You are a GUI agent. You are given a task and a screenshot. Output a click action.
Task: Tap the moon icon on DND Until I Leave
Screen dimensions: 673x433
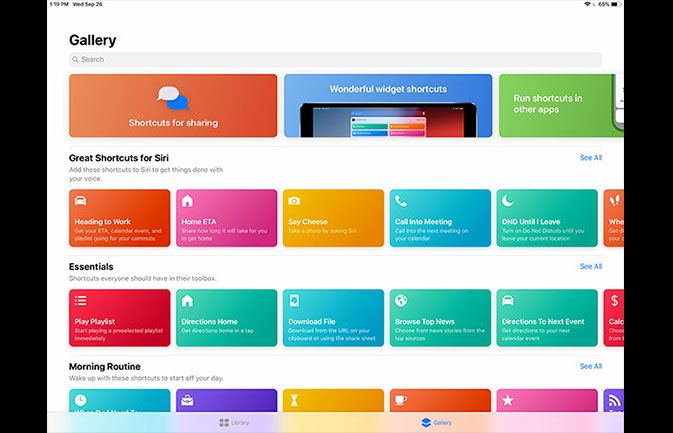pos(508,201)
